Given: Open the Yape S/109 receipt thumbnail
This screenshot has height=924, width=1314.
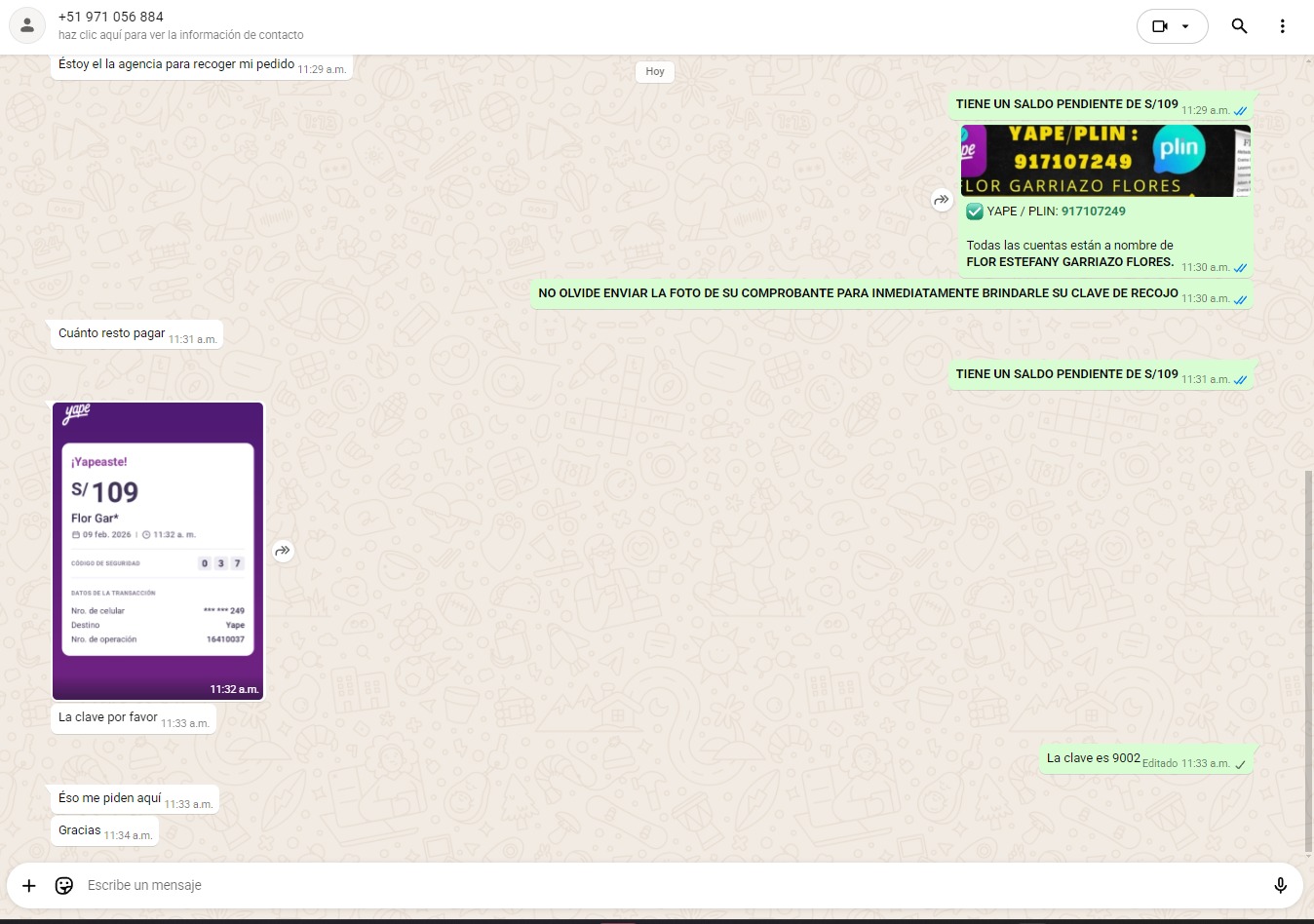Looking at the screenshot, I should (x=158, y=551).
